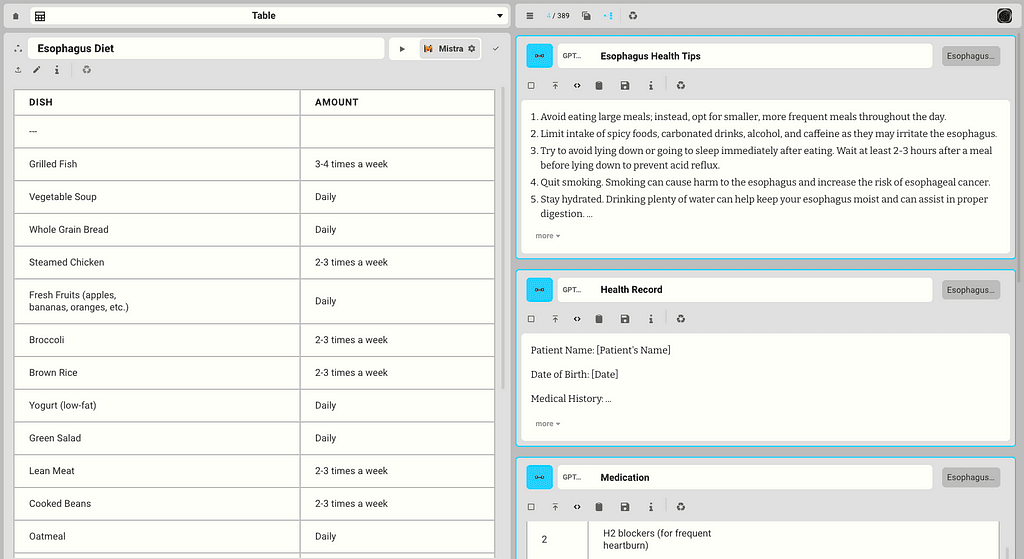Click code brackets icon on Medication card
1024x559 pixels.
point(577,507)
